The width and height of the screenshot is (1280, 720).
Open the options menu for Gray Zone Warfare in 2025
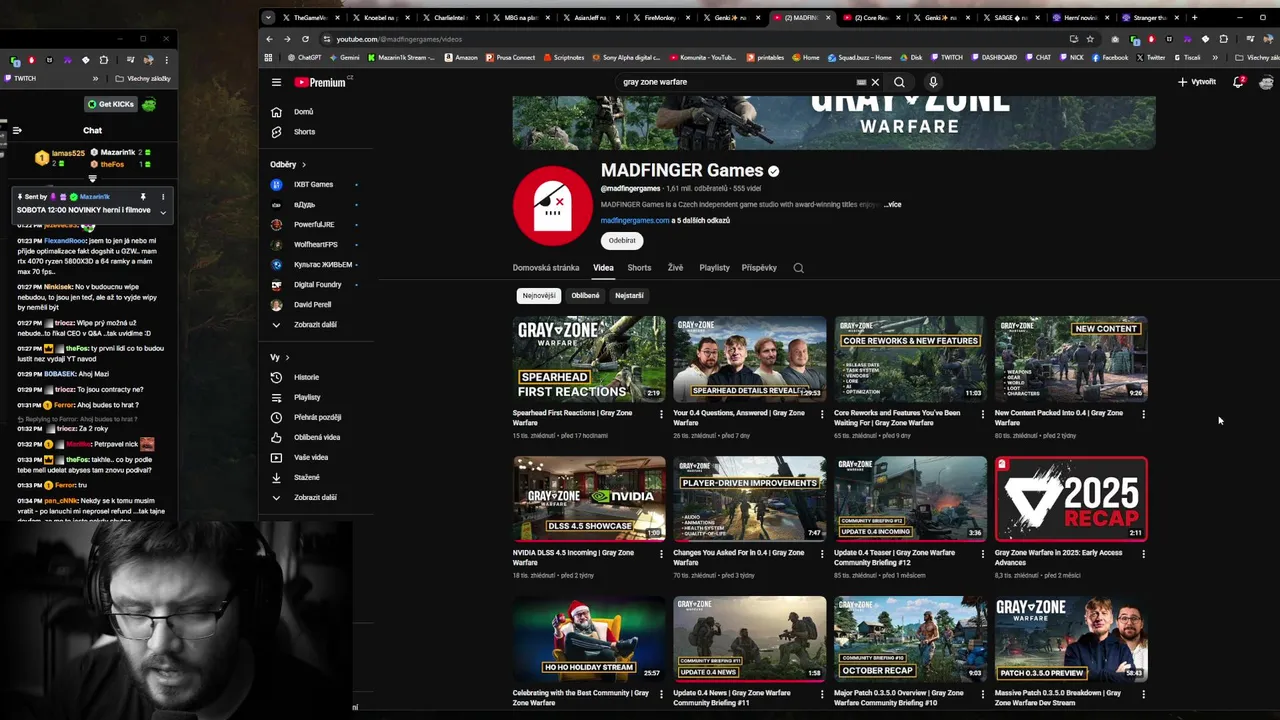coord(1143,554)
